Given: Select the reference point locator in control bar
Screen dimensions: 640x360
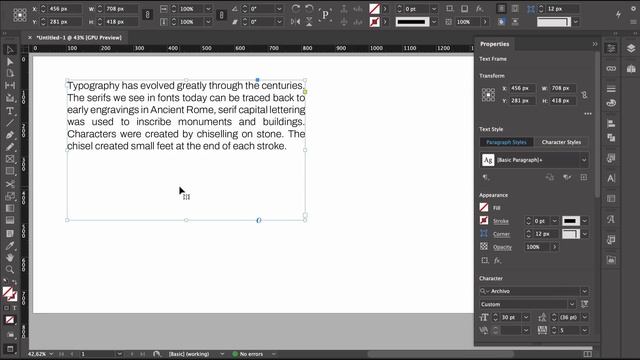Looking at the screenshot, I should 20,15.
